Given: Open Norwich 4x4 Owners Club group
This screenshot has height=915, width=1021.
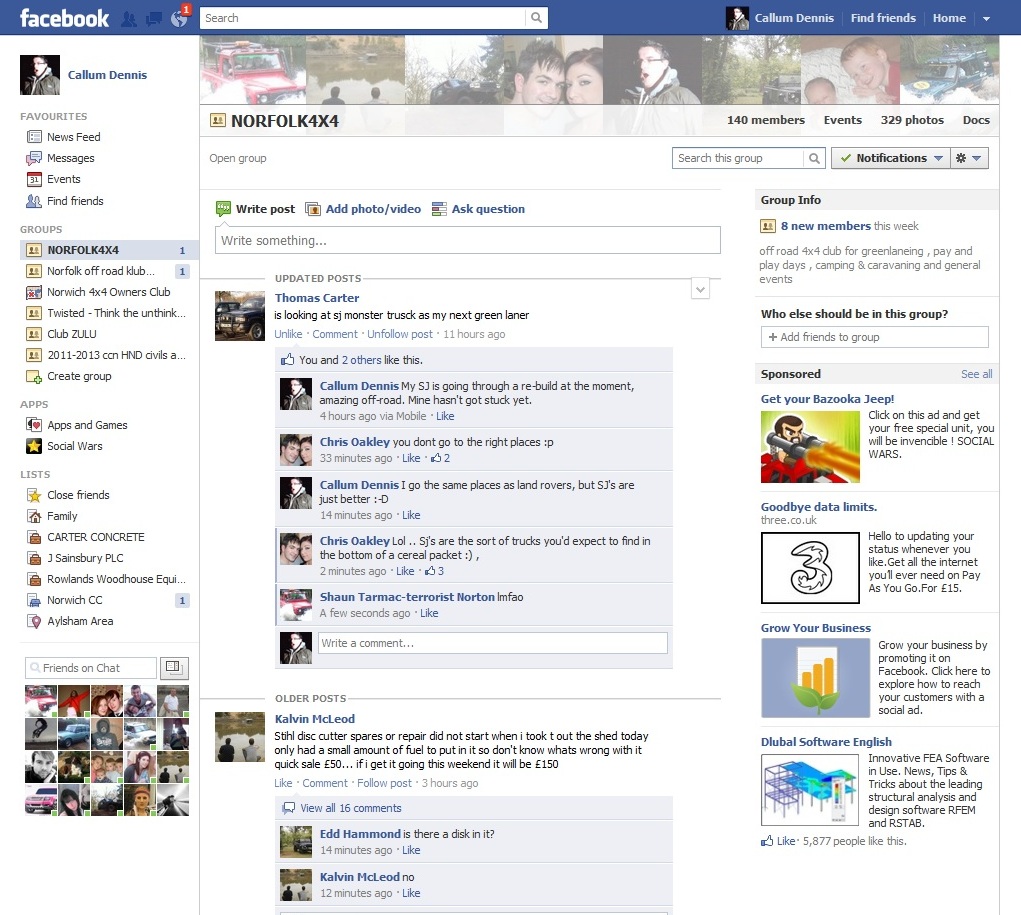Looking at the screenshot, I should pos(108,292).
